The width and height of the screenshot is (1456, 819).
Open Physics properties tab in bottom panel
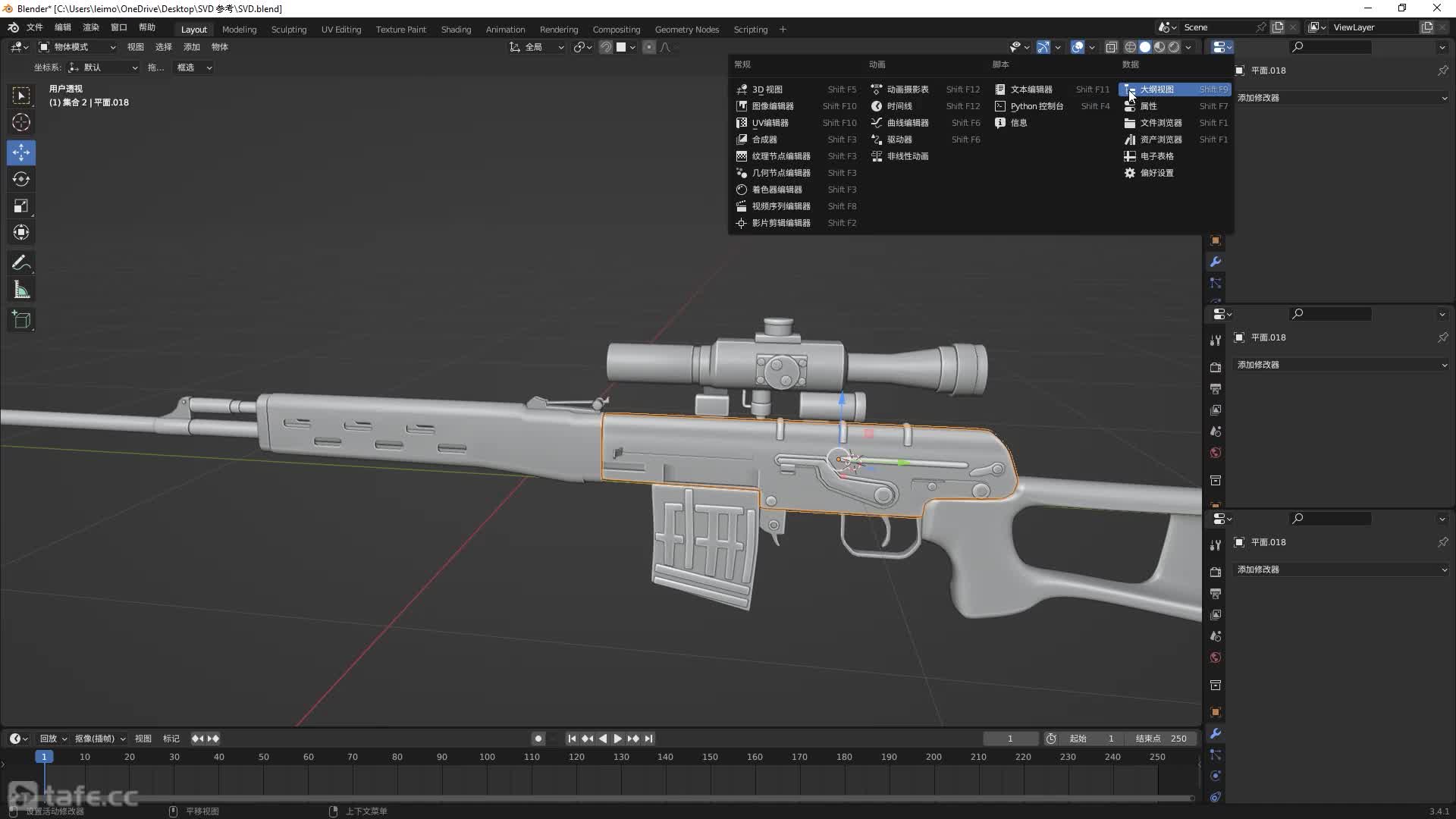[x=1216, y=776]
